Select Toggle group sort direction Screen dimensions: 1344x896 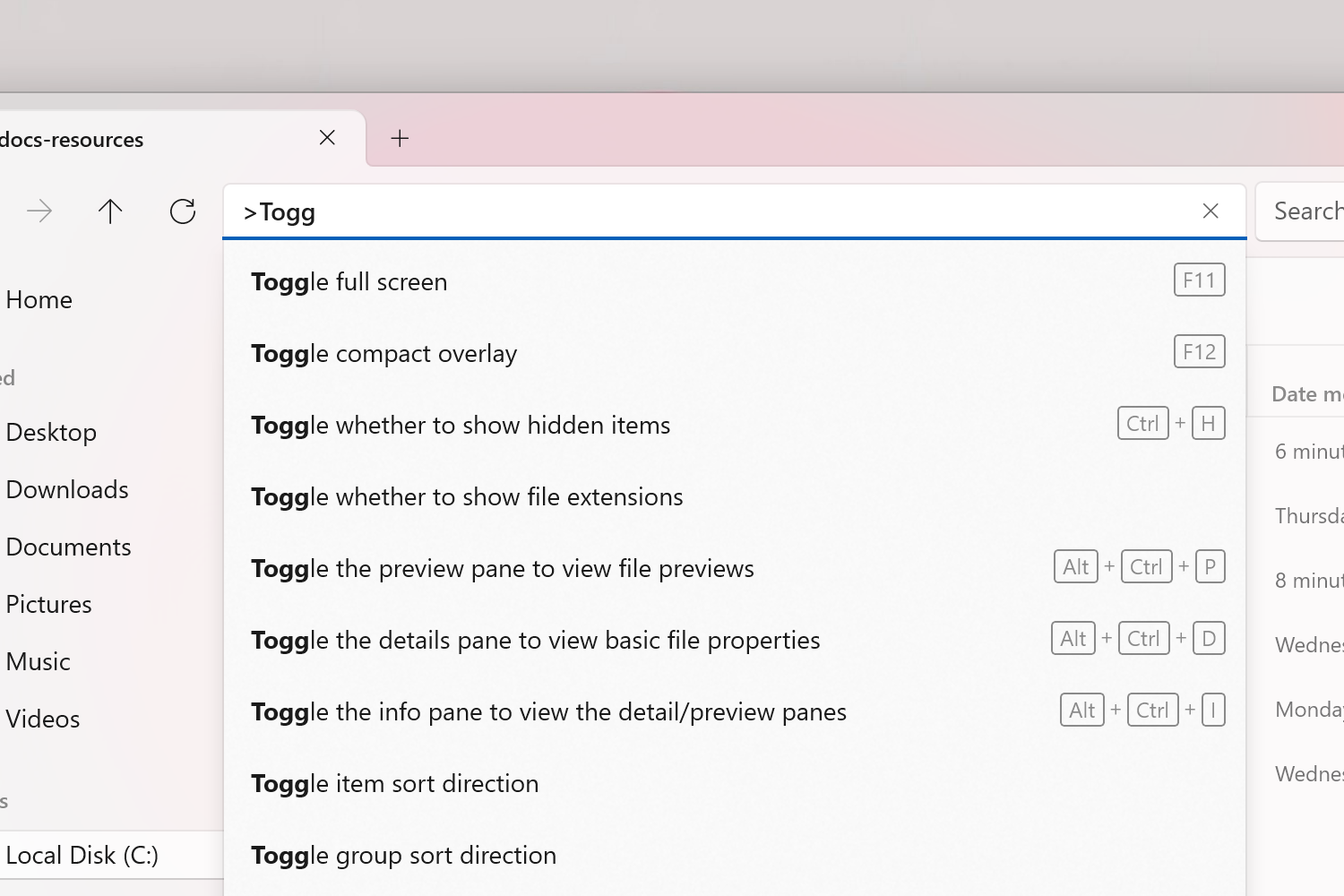(404, 856)
